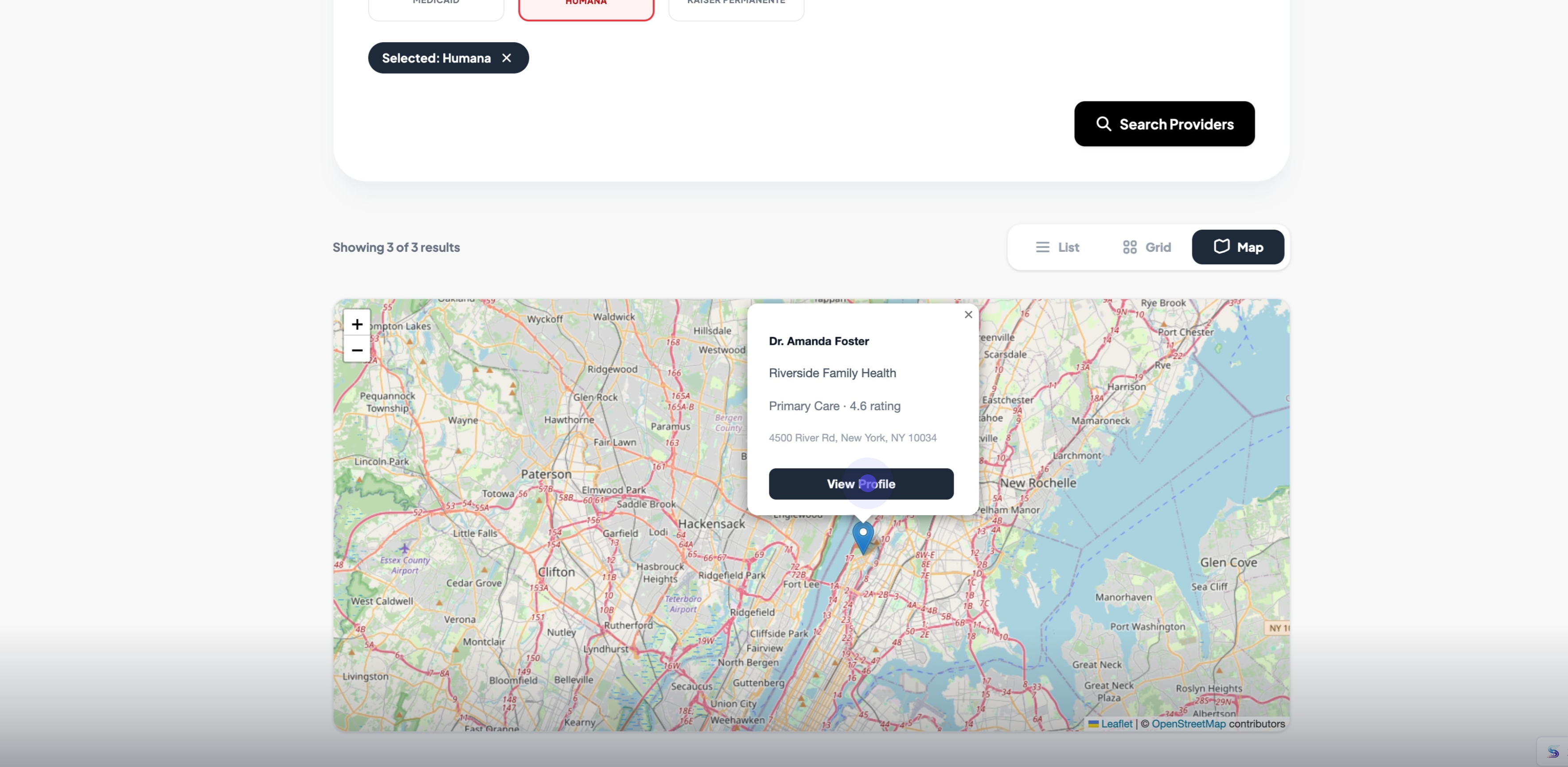Click the magnifier icon in Search Providers
Viewport: 1568px width, 767px height.
click(x=1103, y=124)
